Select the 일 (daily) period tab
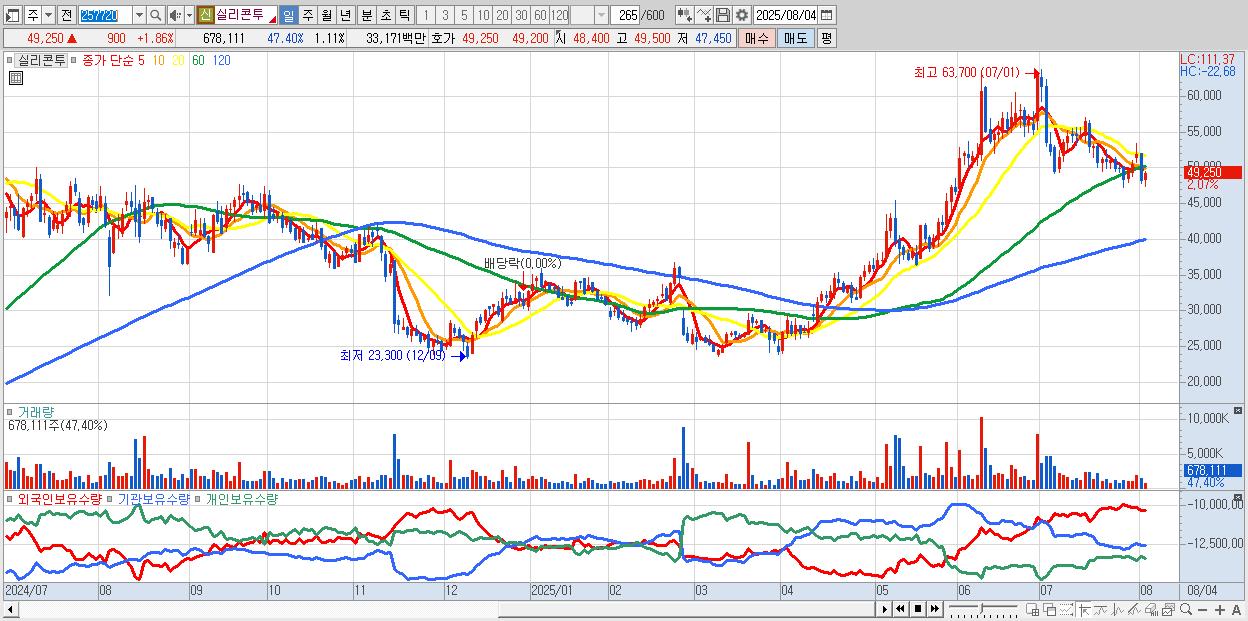1248x621 pixels. 289,15
